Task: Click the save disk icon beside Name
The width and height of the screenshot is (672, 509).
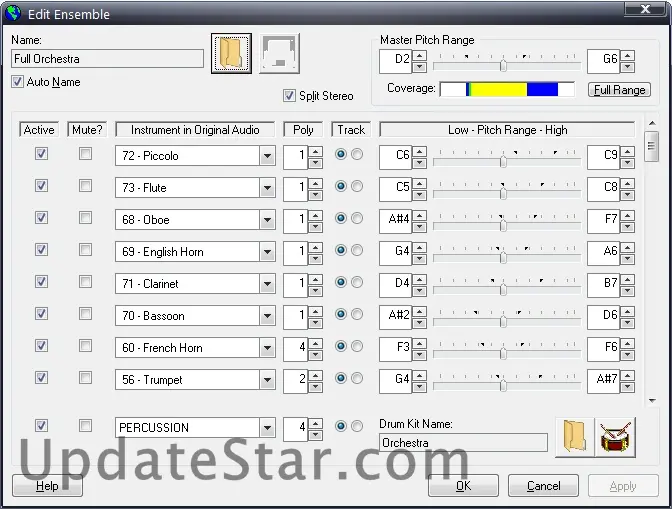Action: (x=279, y=54)
